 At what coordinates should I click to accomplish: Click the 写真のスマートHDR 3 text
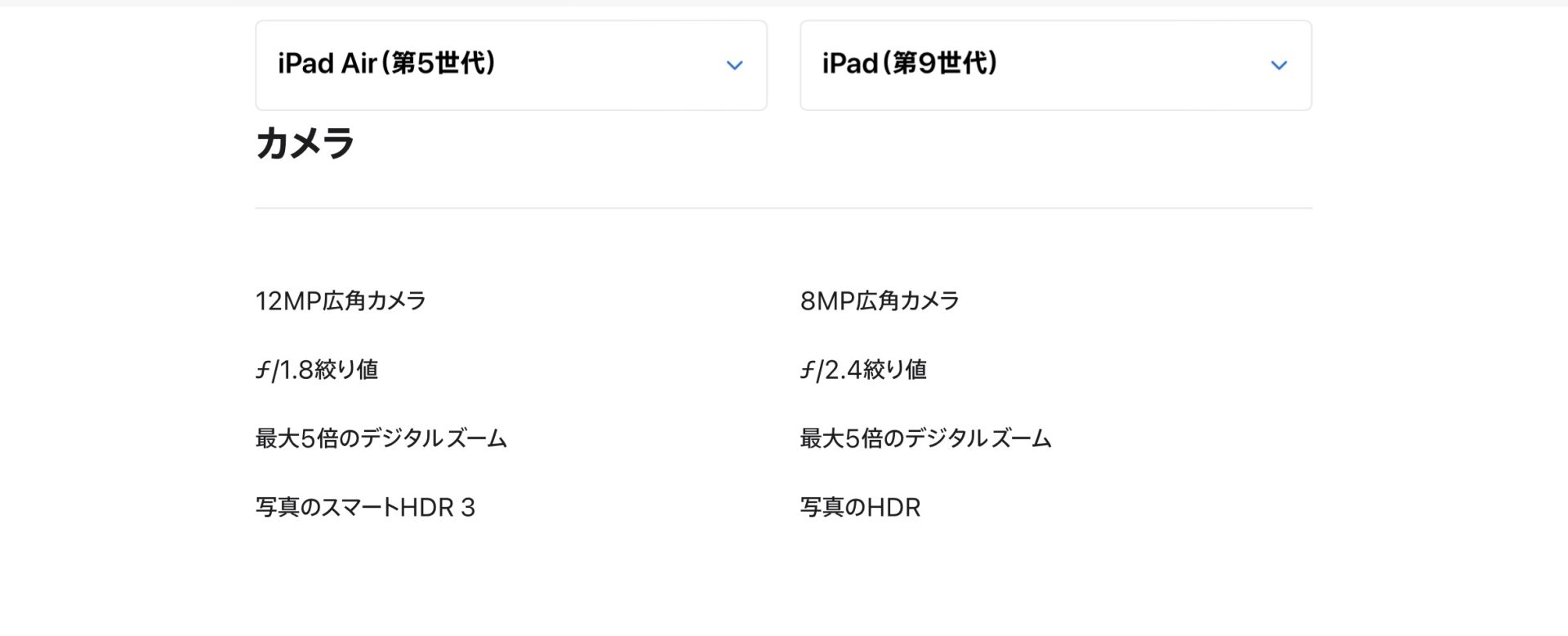tap(365, 508)
